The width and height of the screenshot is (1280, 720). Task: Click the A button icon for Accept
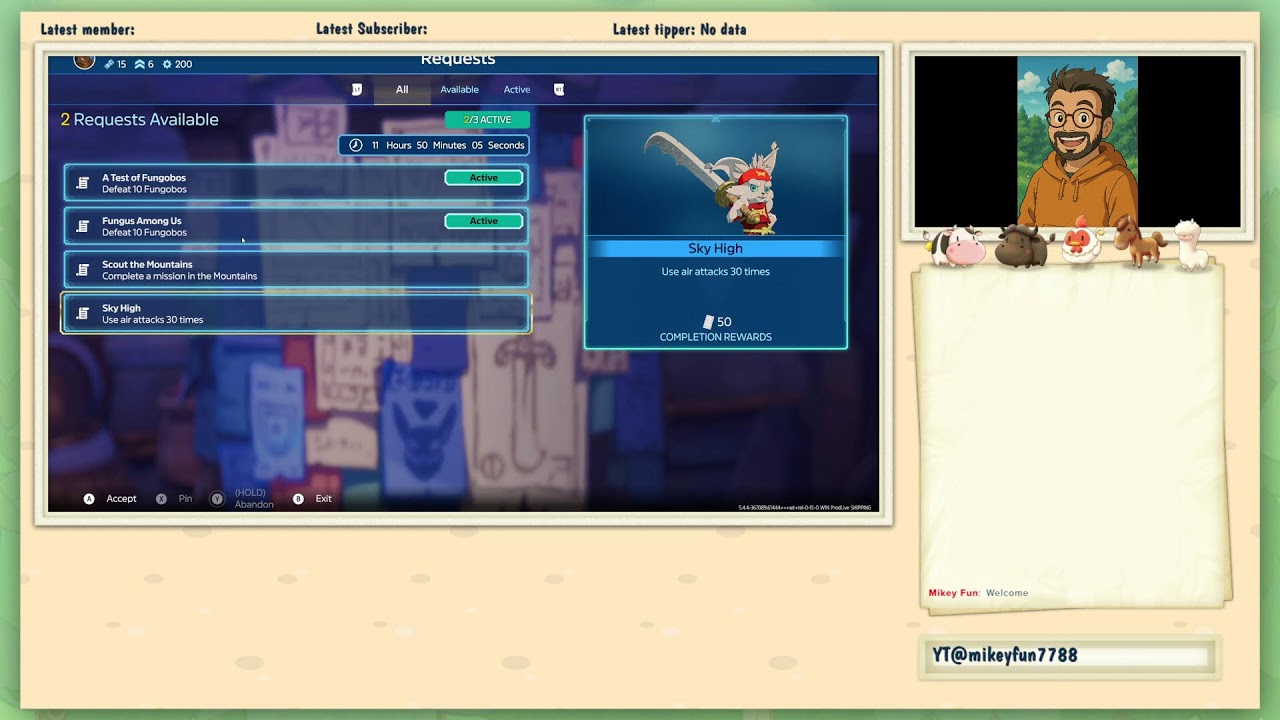pos(89,499)
